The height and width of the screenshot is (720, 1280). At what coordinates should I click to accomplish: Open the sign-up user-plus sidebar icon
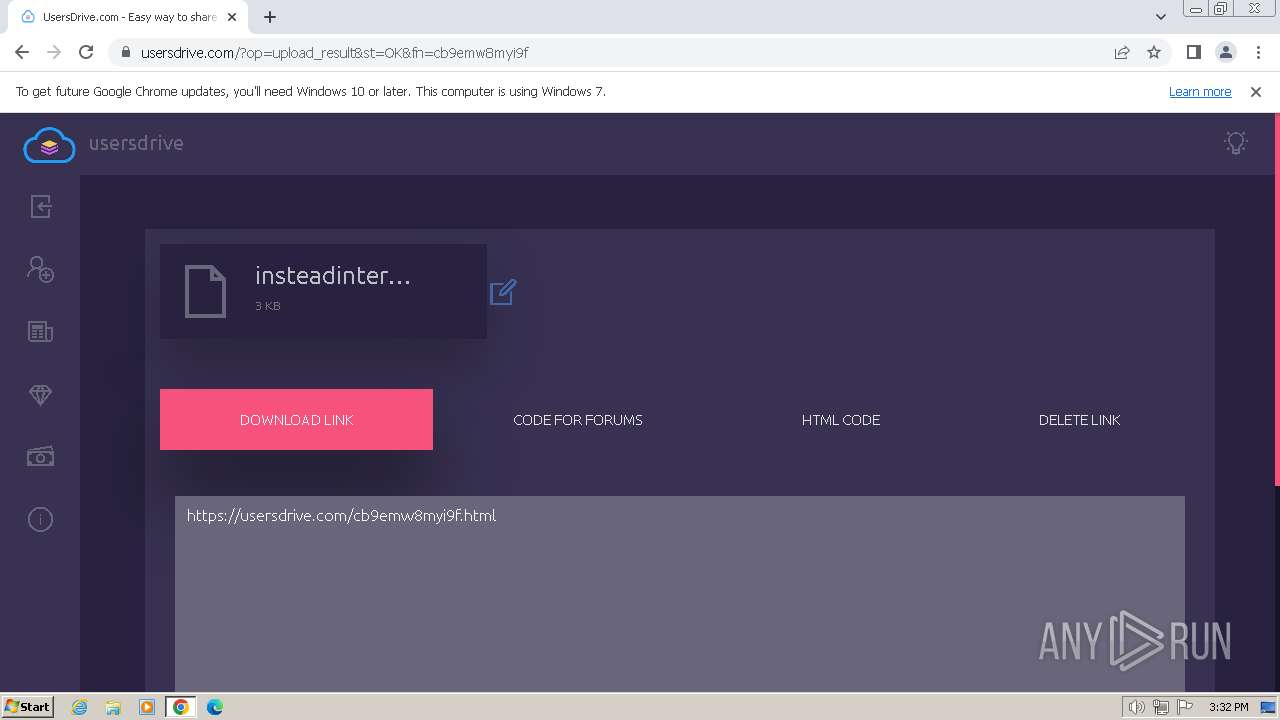40,269
